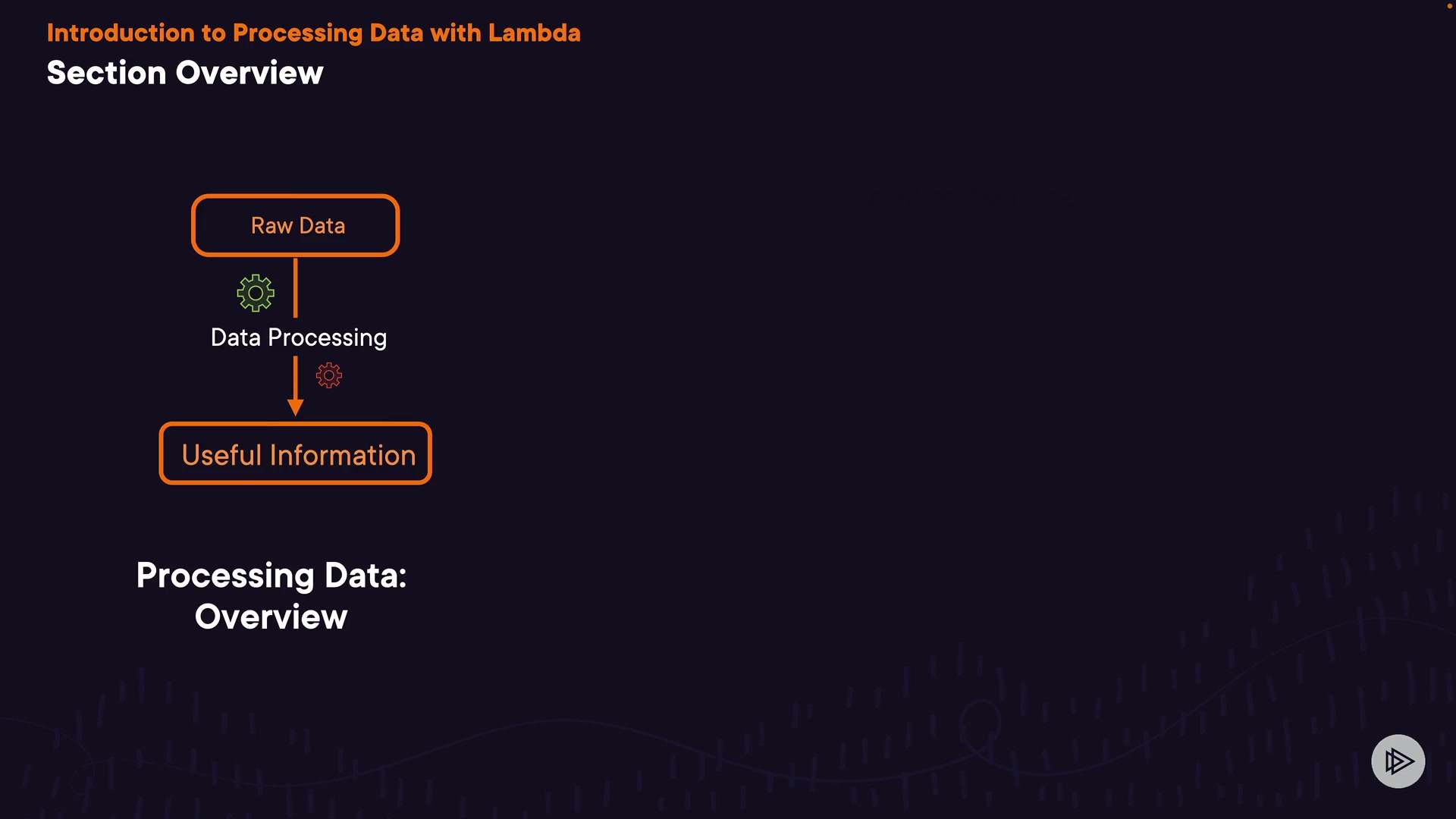Click the word "Raw" in the top box

(271, 226)
